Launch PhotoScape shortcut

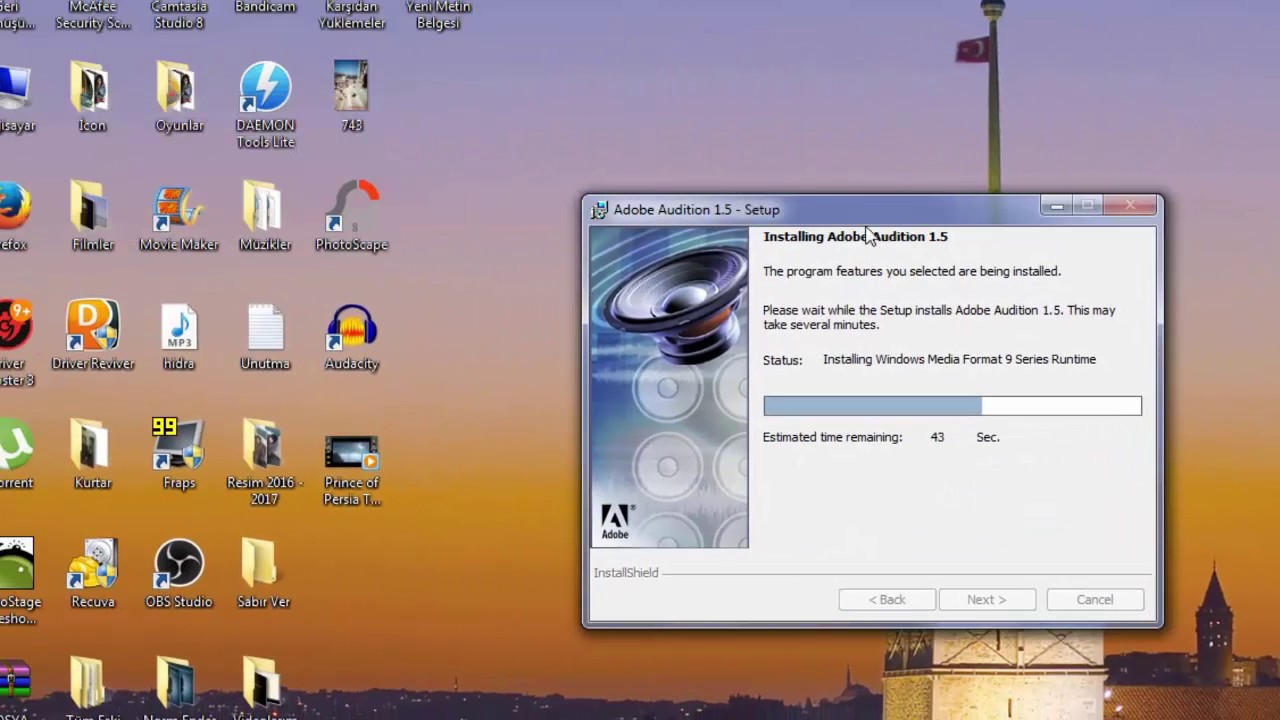click(x=351, y=215)
